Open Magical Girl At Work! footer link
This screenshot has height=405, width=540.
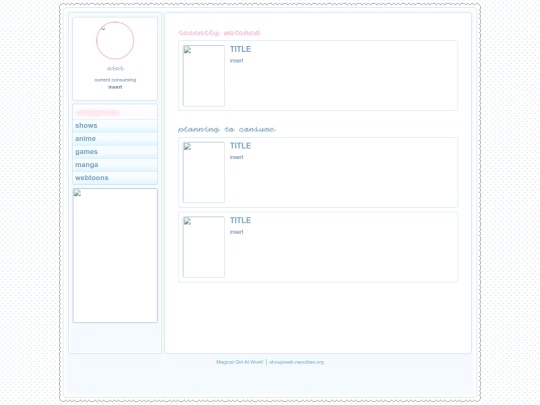click(x=240, y=362)
